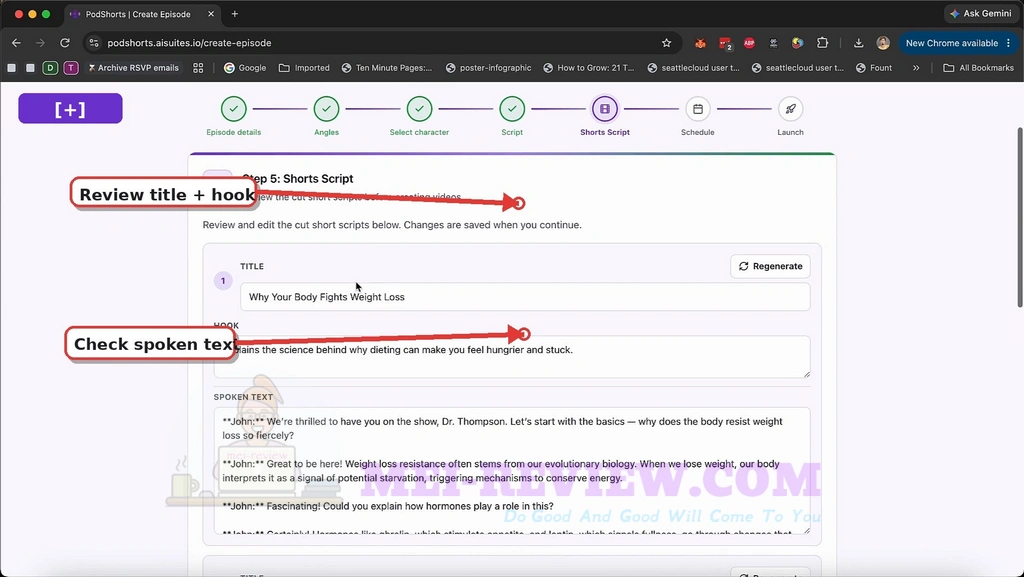The height and width of the screenshot is (577, 1024).
Task: Open the MetaMask fox extension
Action: coord(700,43)
